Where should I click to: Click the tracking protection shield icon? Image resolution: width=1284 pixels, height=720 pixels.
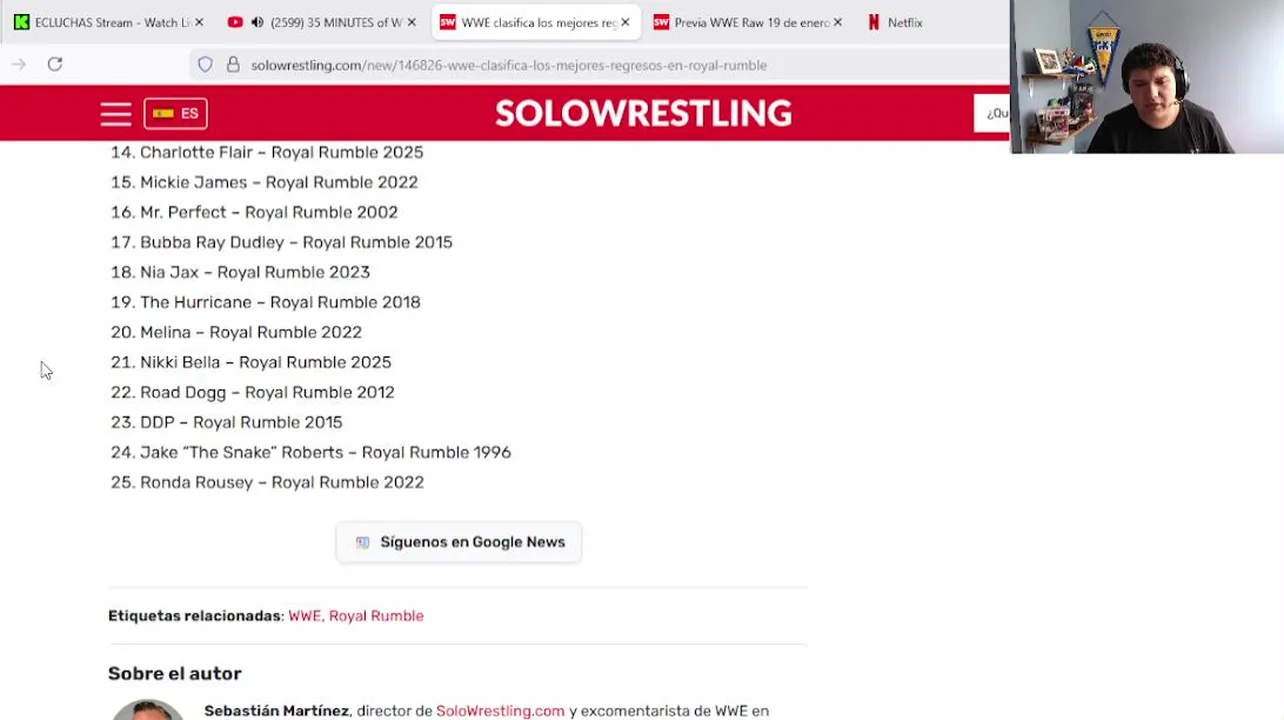point(205,65)
